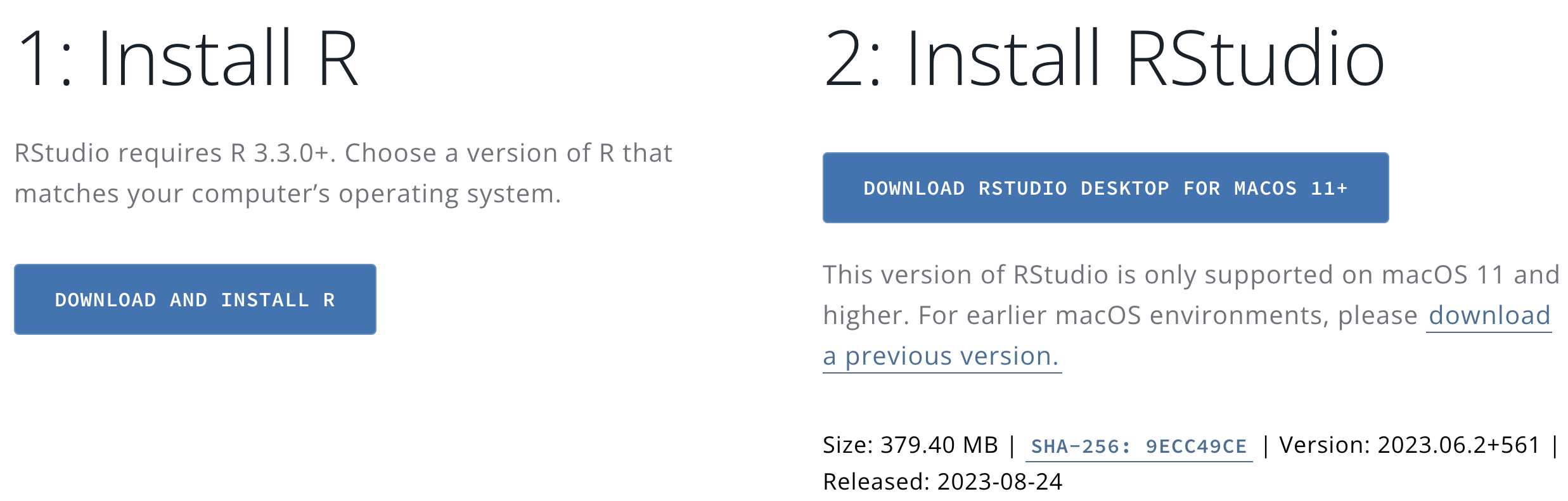Click the word RStudio in the step 2 heading
The width and height of the screenshot is (1568, 501).
click(x=1256, y=58)
